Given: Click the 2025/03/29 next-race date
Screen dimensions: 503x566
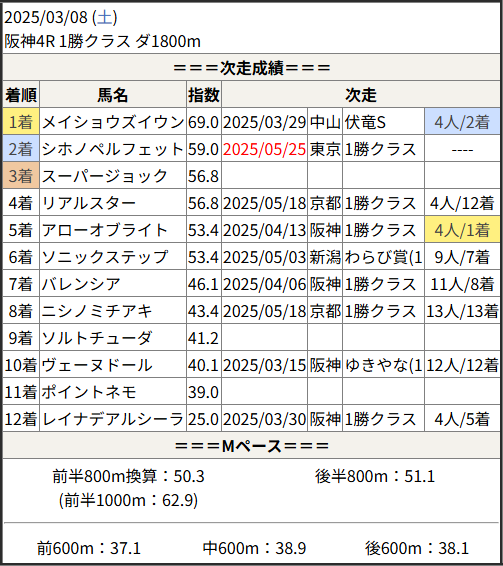Looking at the screenshot, I should tap(264, 122).
